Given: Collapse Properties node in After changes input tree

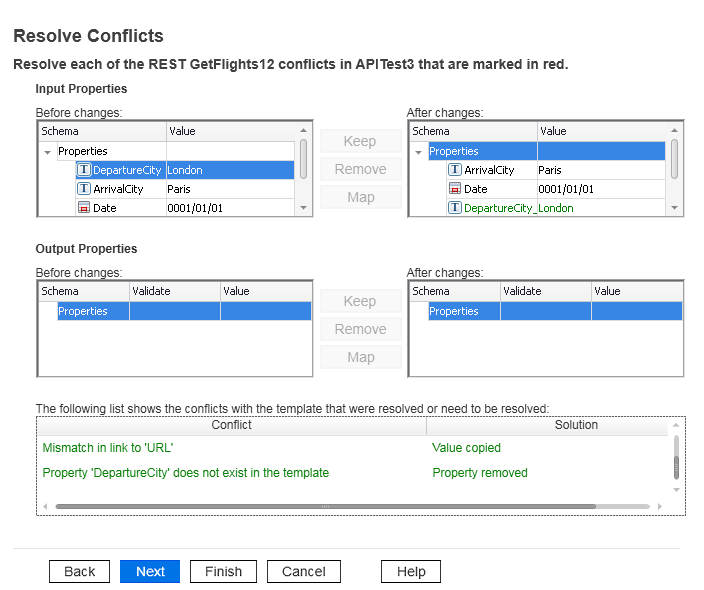Looking at the screenshot, I should point(418,152).
